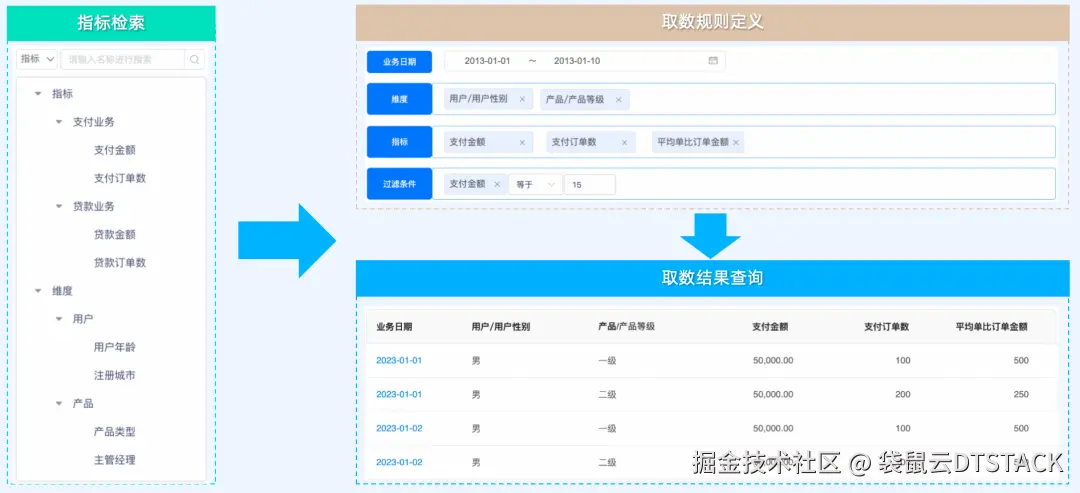The height and width of the screenshot is (493, 1080).
Task: Click the 支付金额 column header
Action: point(770,327)
